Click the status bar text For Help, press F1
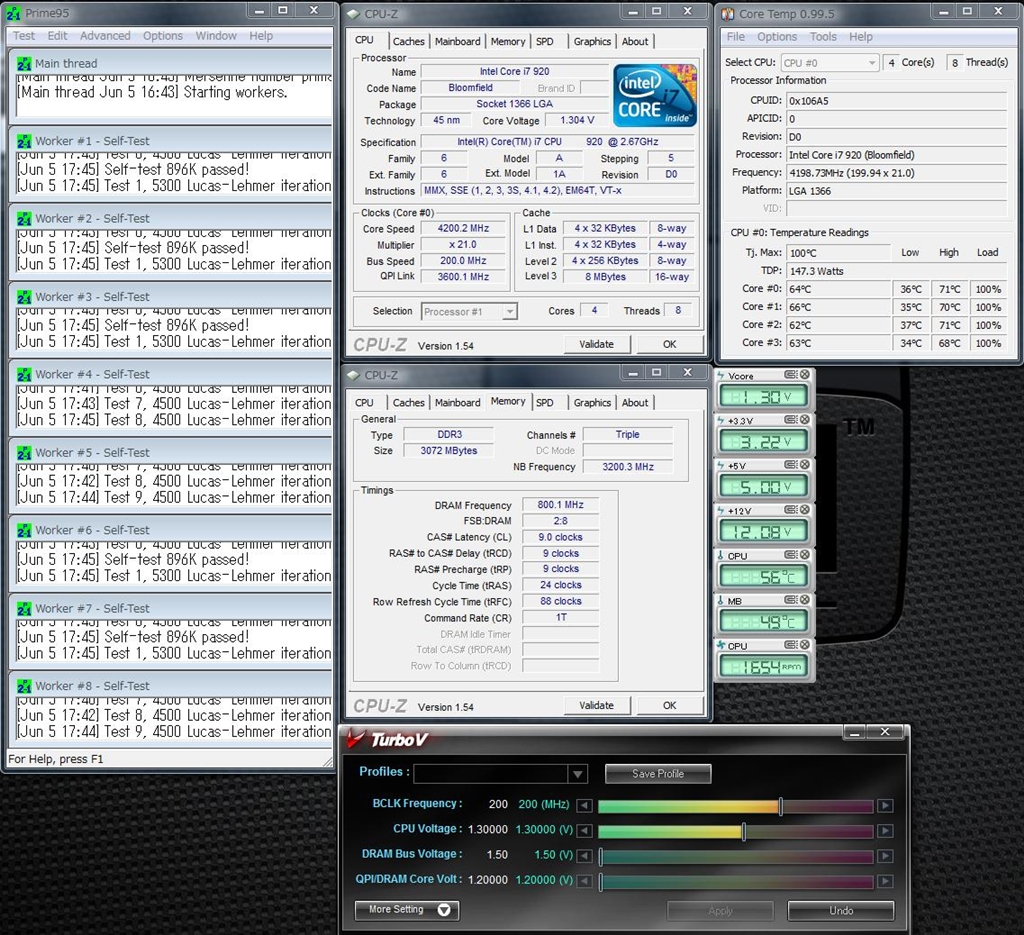This screenshot has height=935, width=1024. pos(56,759)
